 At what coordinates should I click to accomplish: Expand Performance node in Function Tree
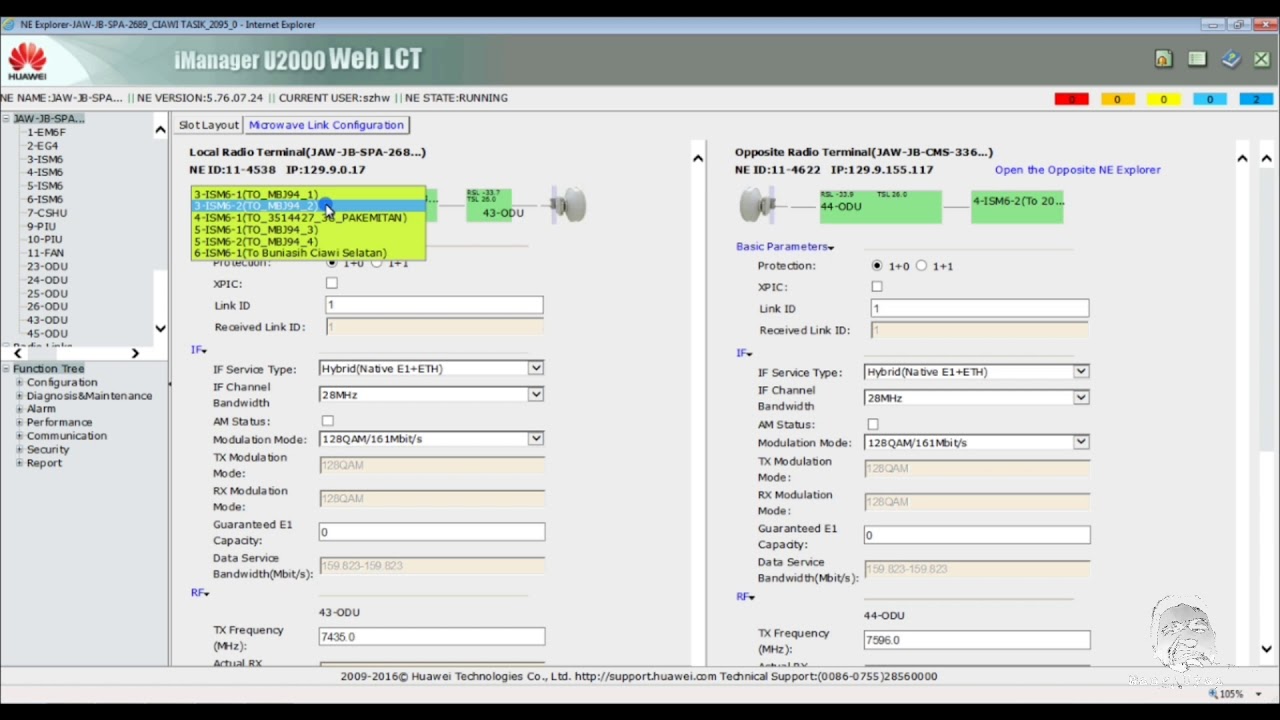[19, 422]
